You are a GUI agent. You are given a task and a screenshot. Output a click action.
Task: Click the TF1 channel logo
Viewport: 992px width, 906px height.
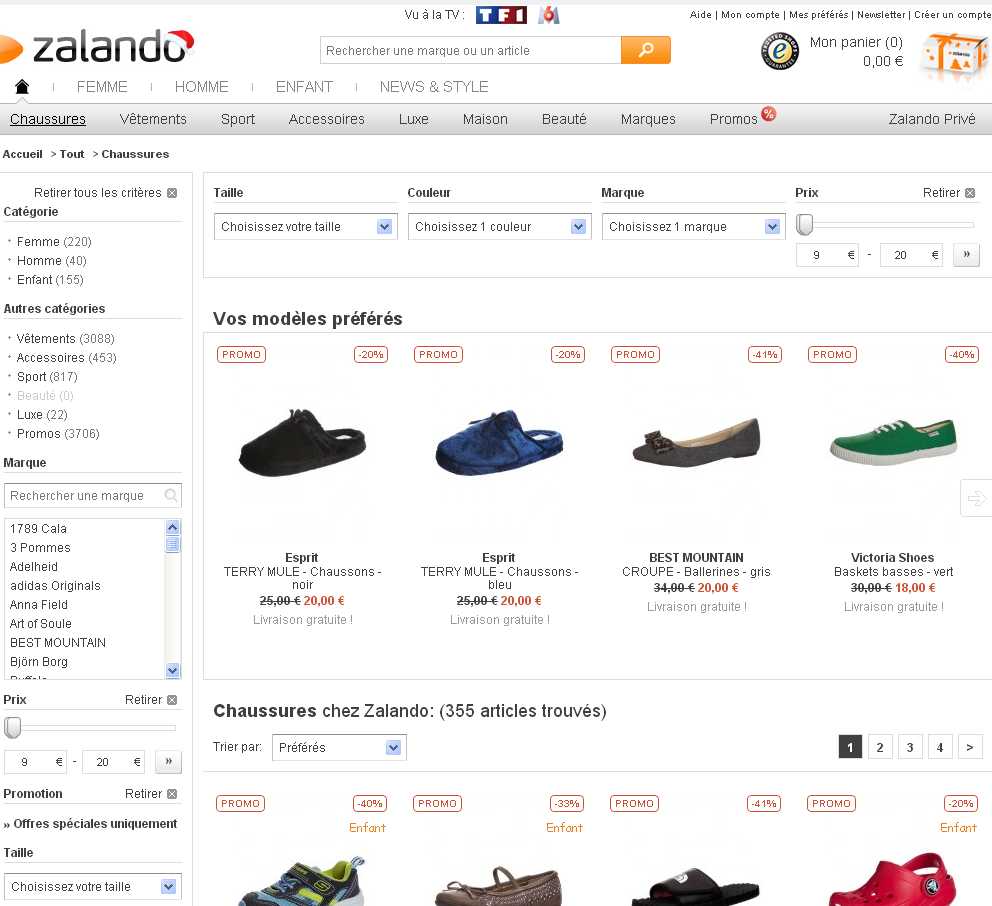pos(501,15)
